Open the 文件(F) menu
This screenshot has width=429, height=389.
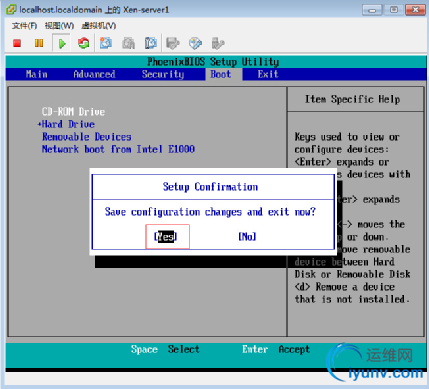point(24,26)
